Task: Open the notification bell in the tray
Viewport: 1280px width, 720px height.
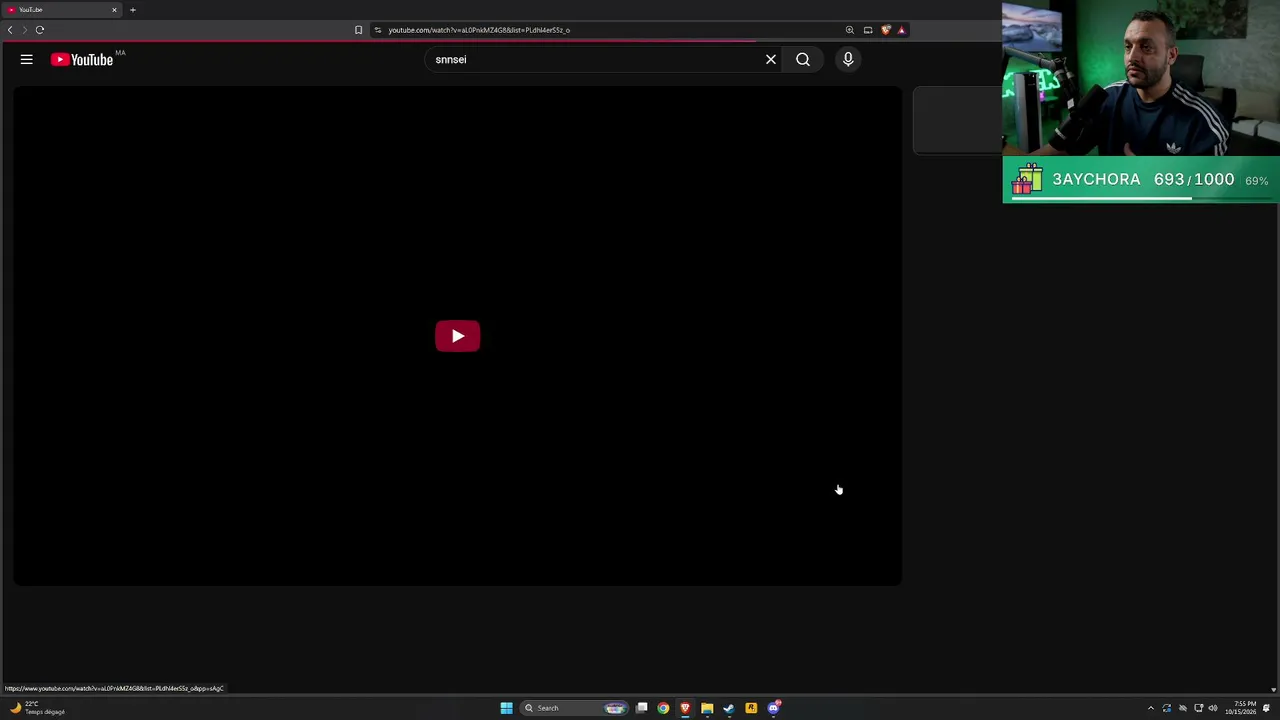Action: point(1266,708)
